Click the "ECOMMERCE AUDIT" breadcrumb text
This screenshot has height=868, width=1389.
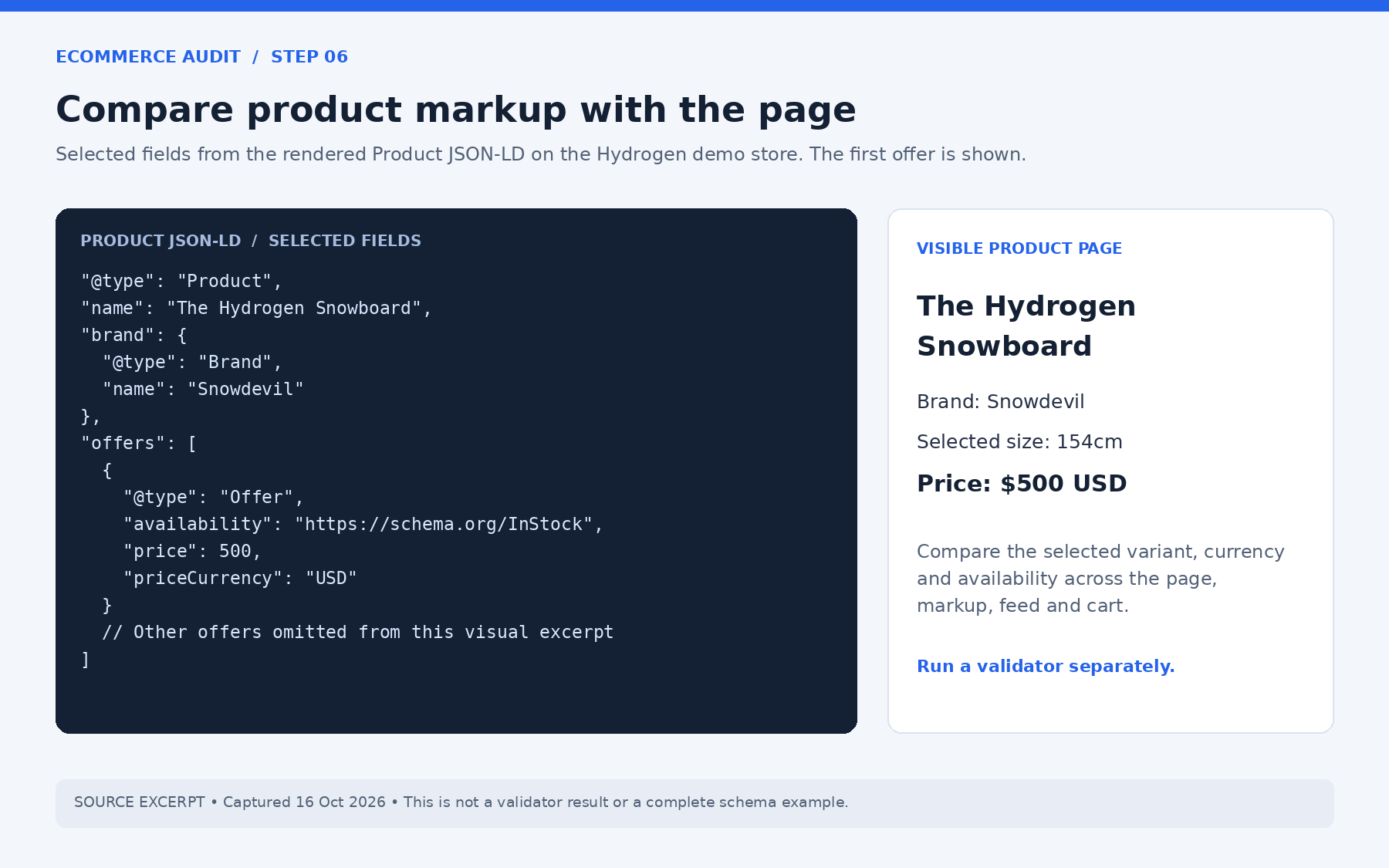pos(148,56)
